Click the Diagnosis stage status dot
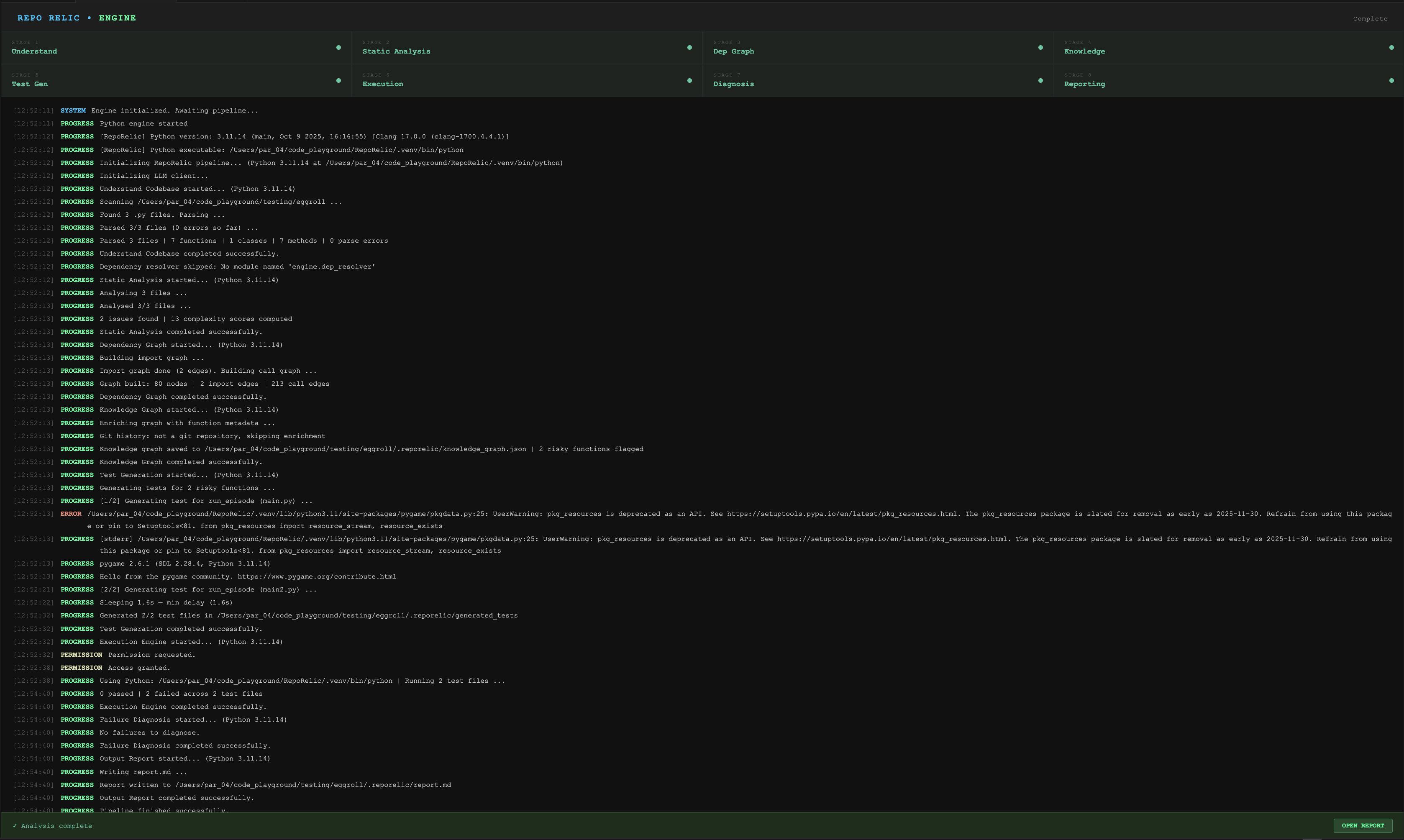The width and height of the screenshot is (1404, 840). 1040,80
